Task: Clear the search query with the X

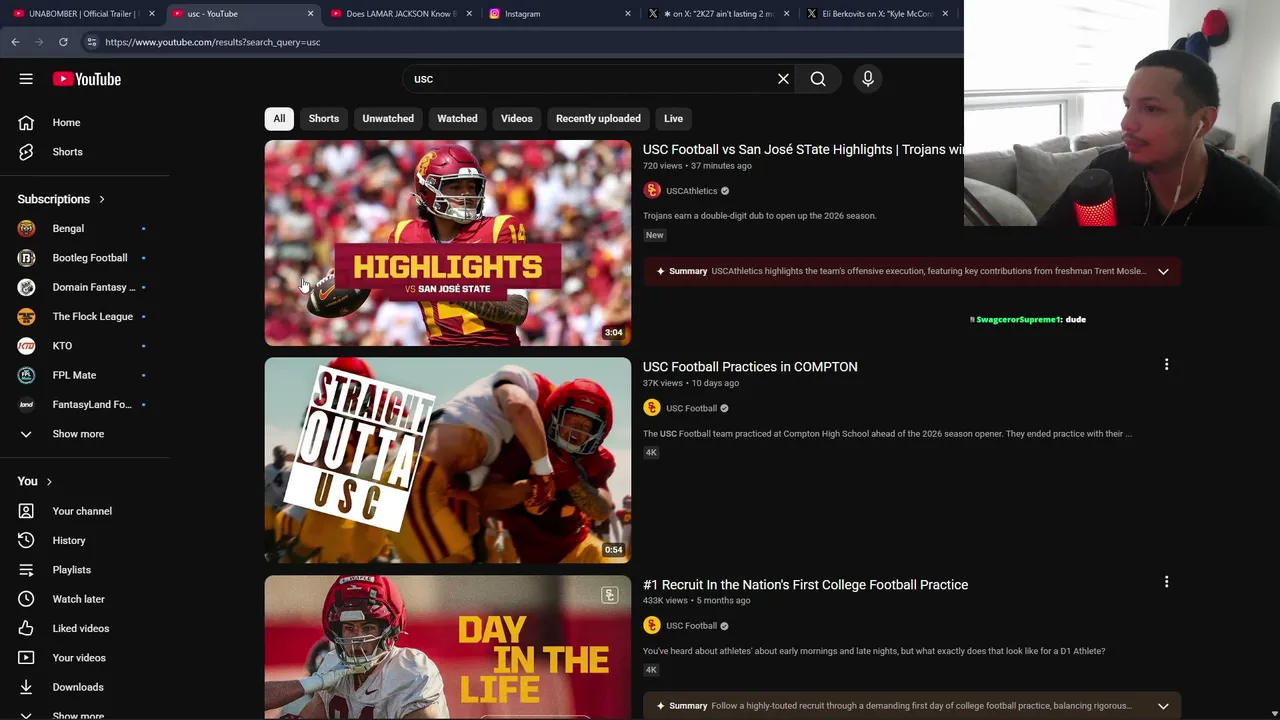Action: (x=783, y=79)
